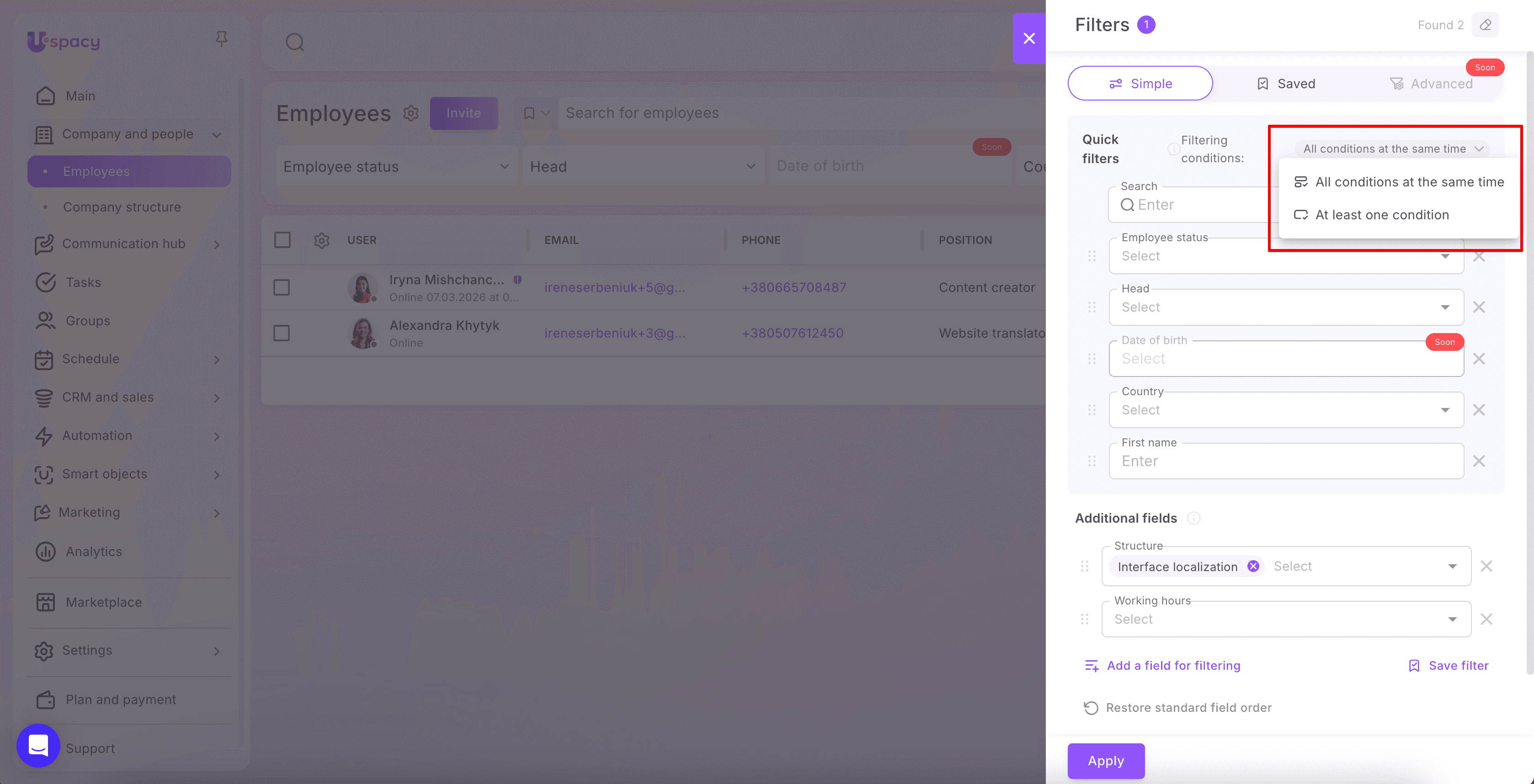Remove the 'Interface localization' chip
The image size is (1534, 784).
pyautogui.click(x=1253, y=566)
